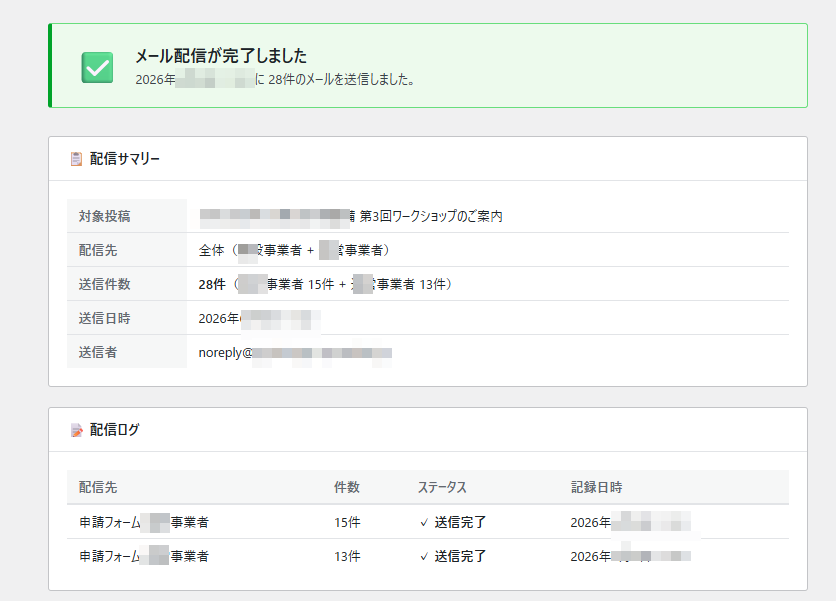Click the 件数 column header
The image size is (836, 601).
347,487
